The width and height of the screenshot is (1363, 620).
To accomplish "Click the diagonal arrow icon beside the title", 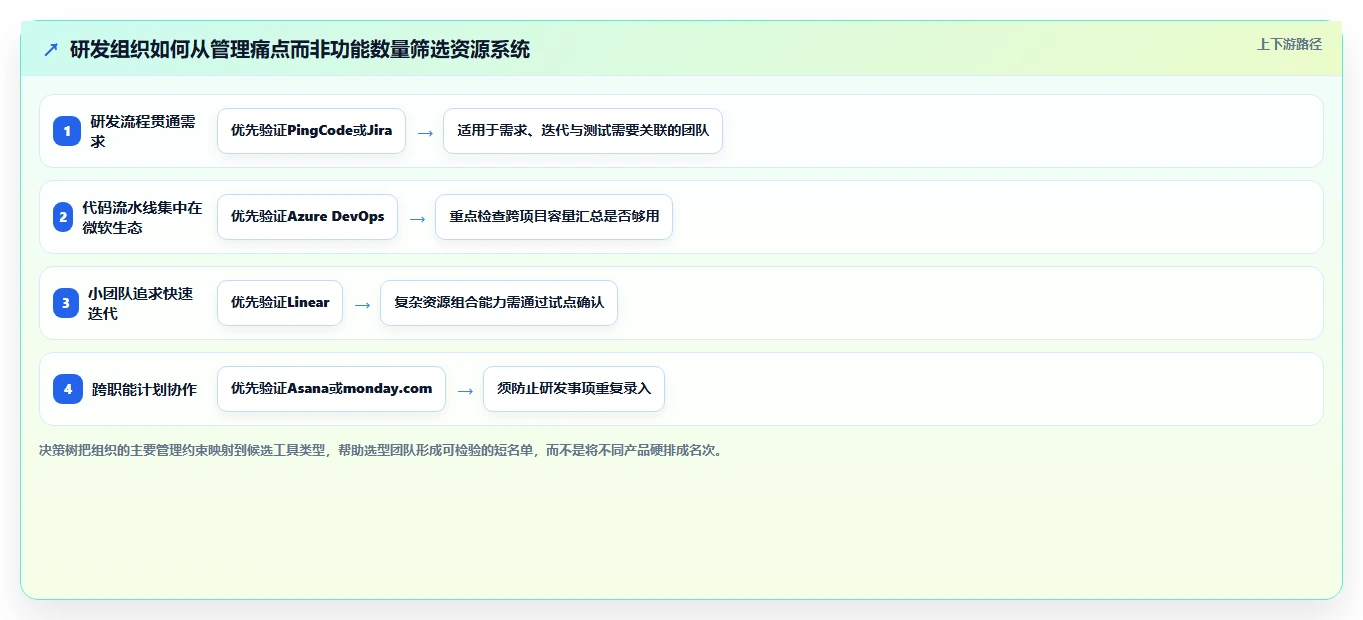I will (x=51, y=50).
